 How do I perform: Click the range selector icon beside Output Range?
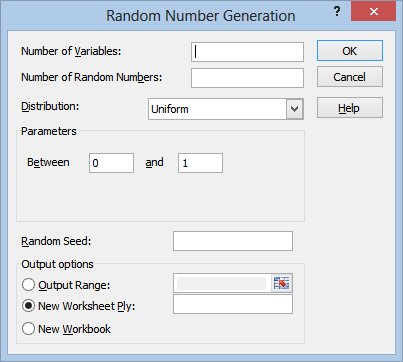(x=281, y=284)
